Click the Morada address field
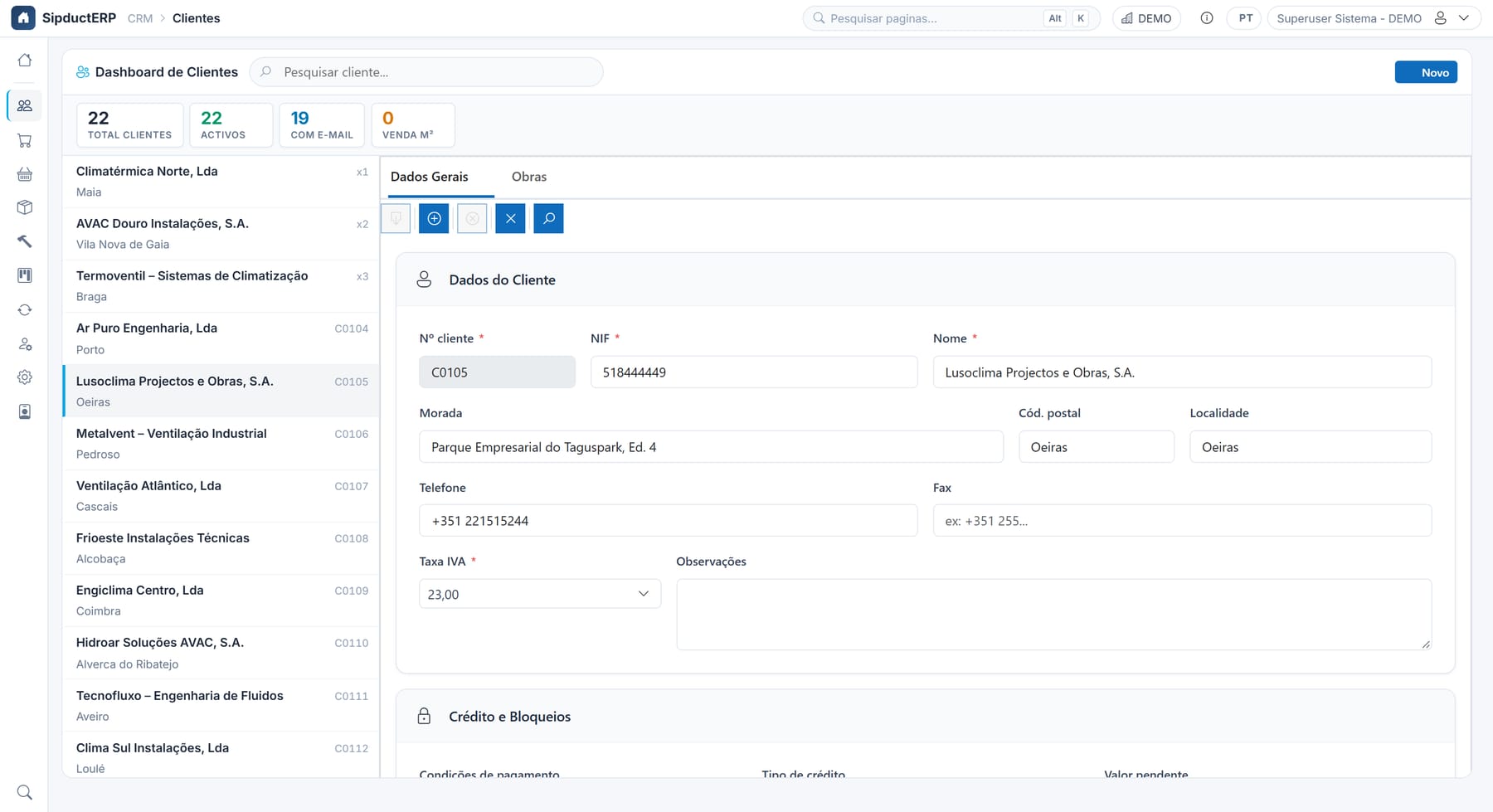Viewport: 1493px width, 812px height. click(x=711, y=447)
